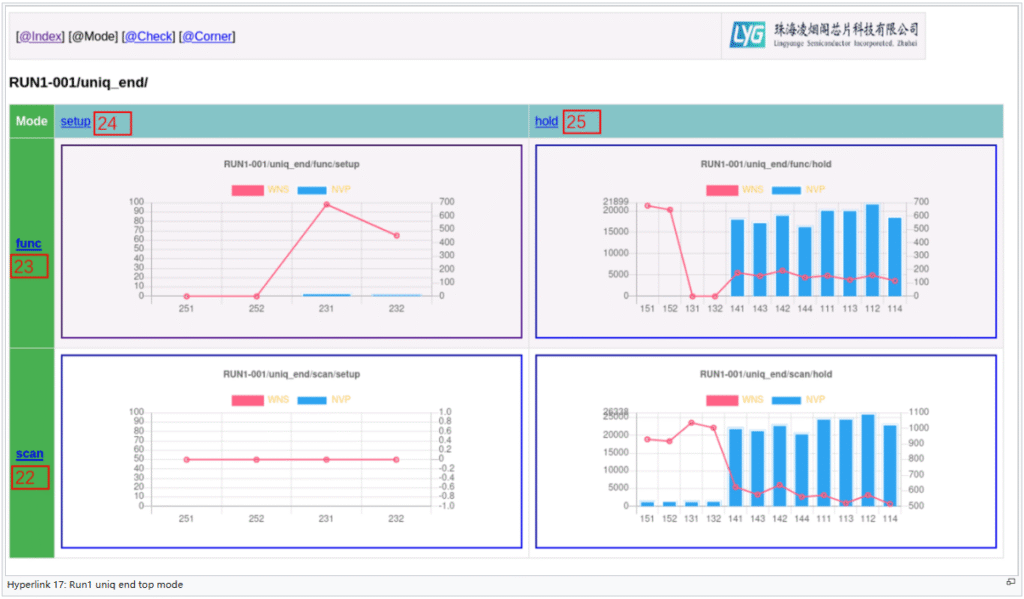Open the scan mode row link
The height and width of the screenshot is (599, 1024).
pyautogui.click(x=29, y=454)
